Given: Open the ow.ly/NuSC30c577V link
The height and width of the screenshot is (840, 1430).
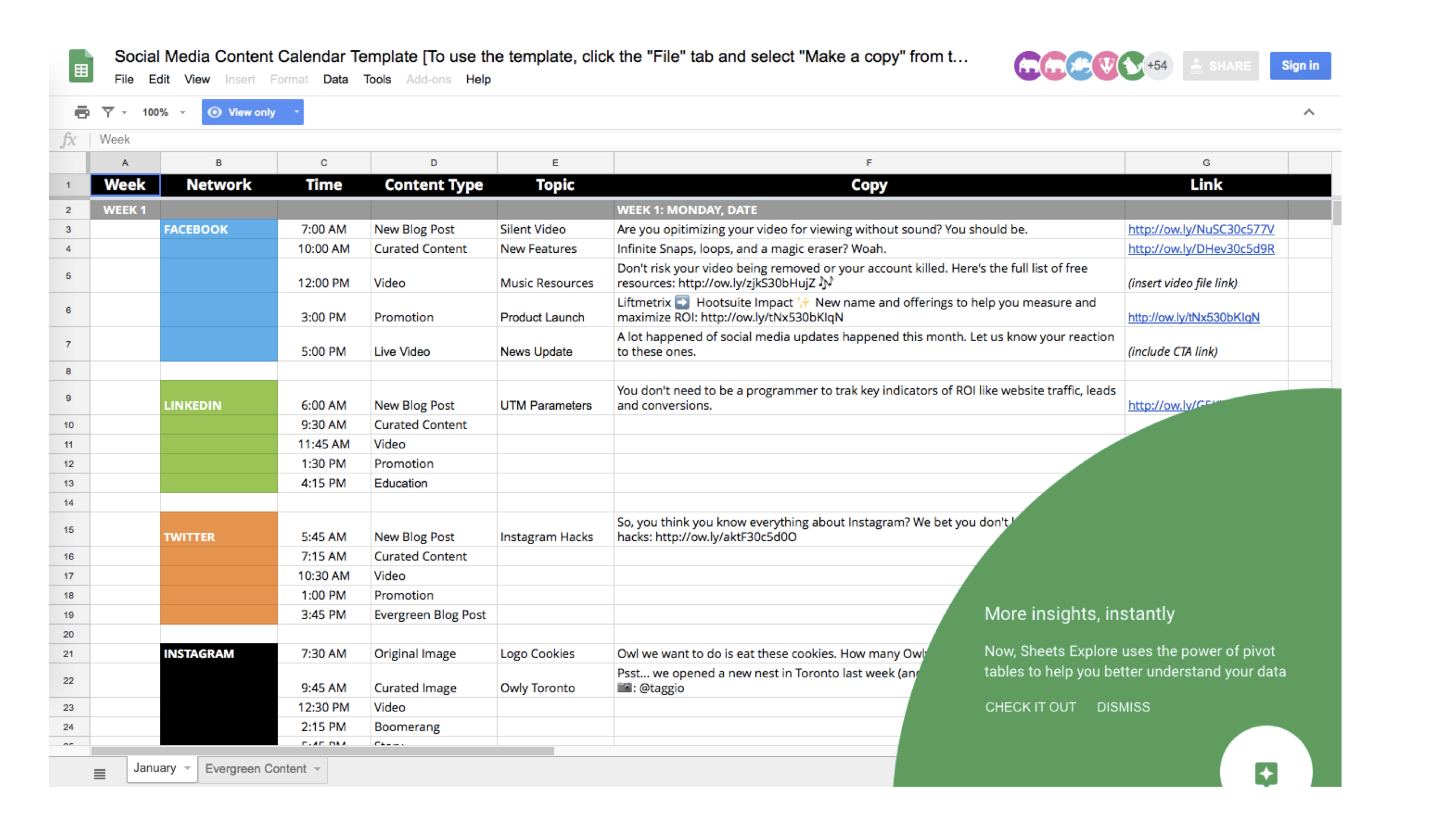Looking at the screenshot, I should click(1201, 229).
